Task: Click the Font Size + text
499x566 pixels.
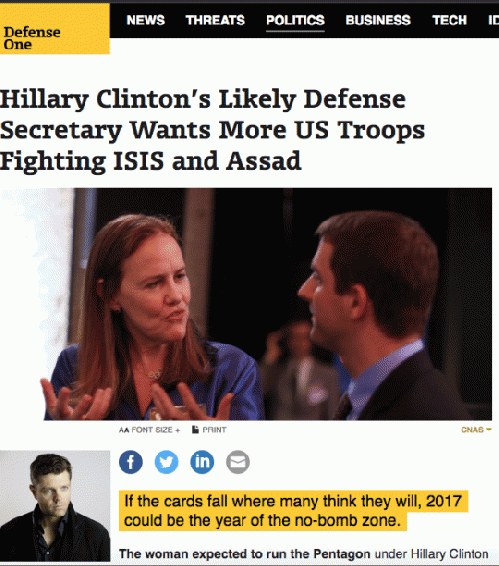Action: click(156, 430)
